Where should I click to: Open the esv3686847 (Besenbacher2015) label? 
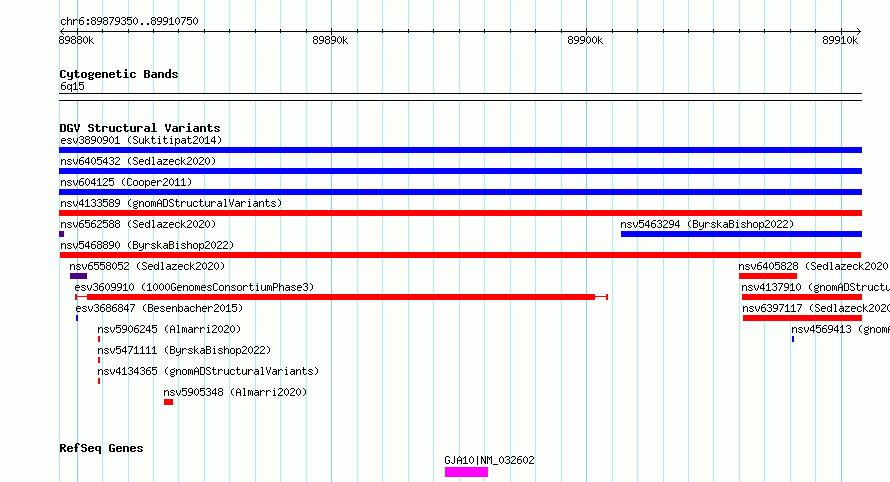point(159,308)
